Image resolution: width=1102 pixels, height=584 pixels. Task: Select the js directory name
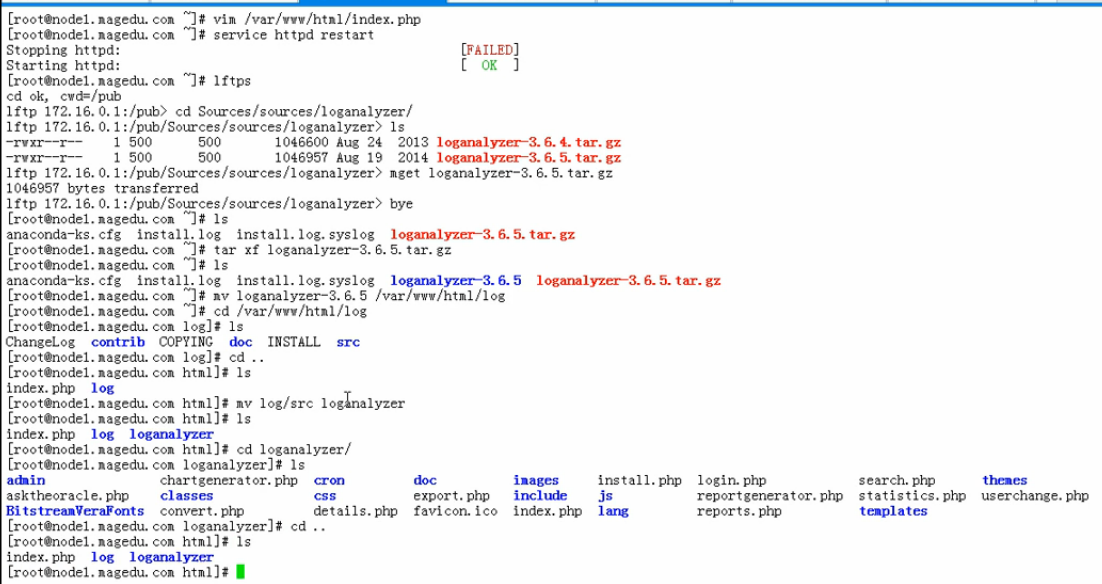click(x=606, y=496)
